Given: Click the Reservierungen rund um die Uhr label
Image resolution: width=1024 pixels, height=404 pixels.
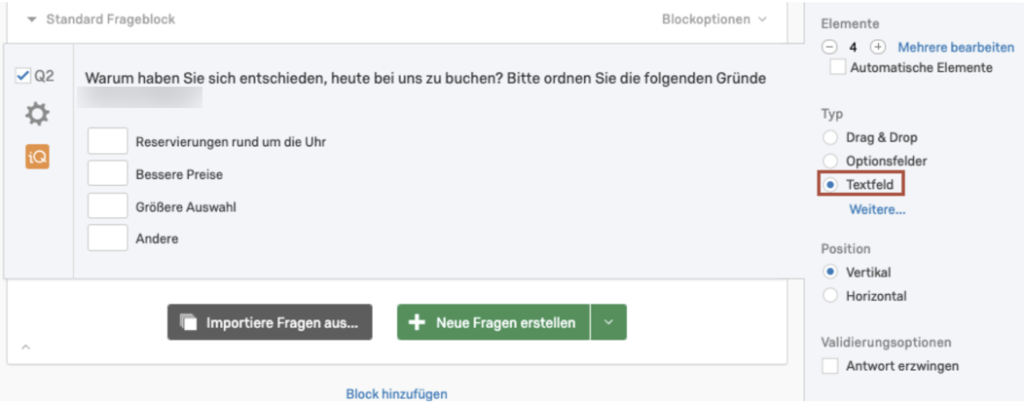Looking at the screenshot, I should click(231, 142).
